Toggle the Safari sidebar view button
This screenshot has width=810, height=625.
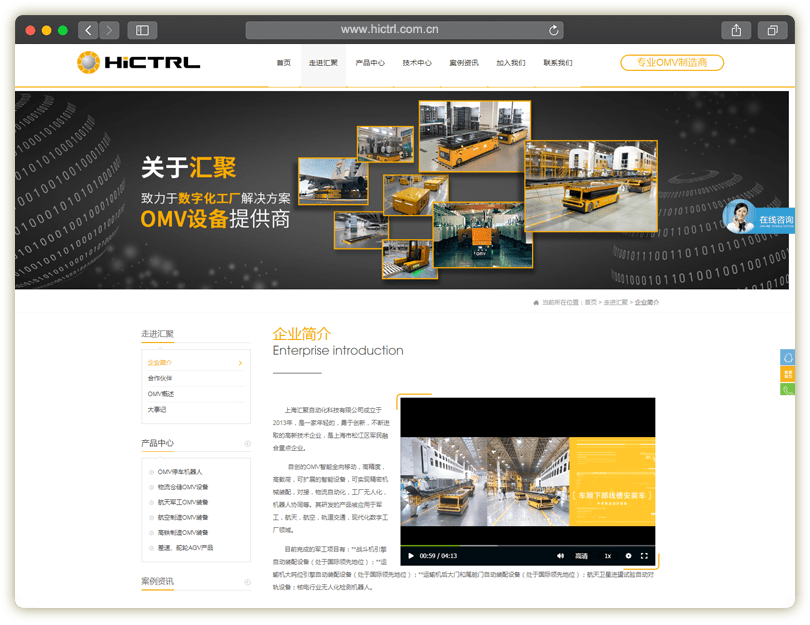[x=141, y=30]
